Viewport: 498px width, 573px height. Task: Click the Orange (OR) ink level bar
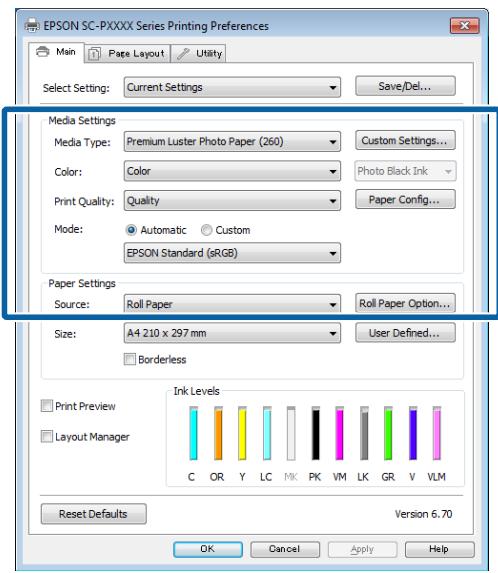point(218,433)
